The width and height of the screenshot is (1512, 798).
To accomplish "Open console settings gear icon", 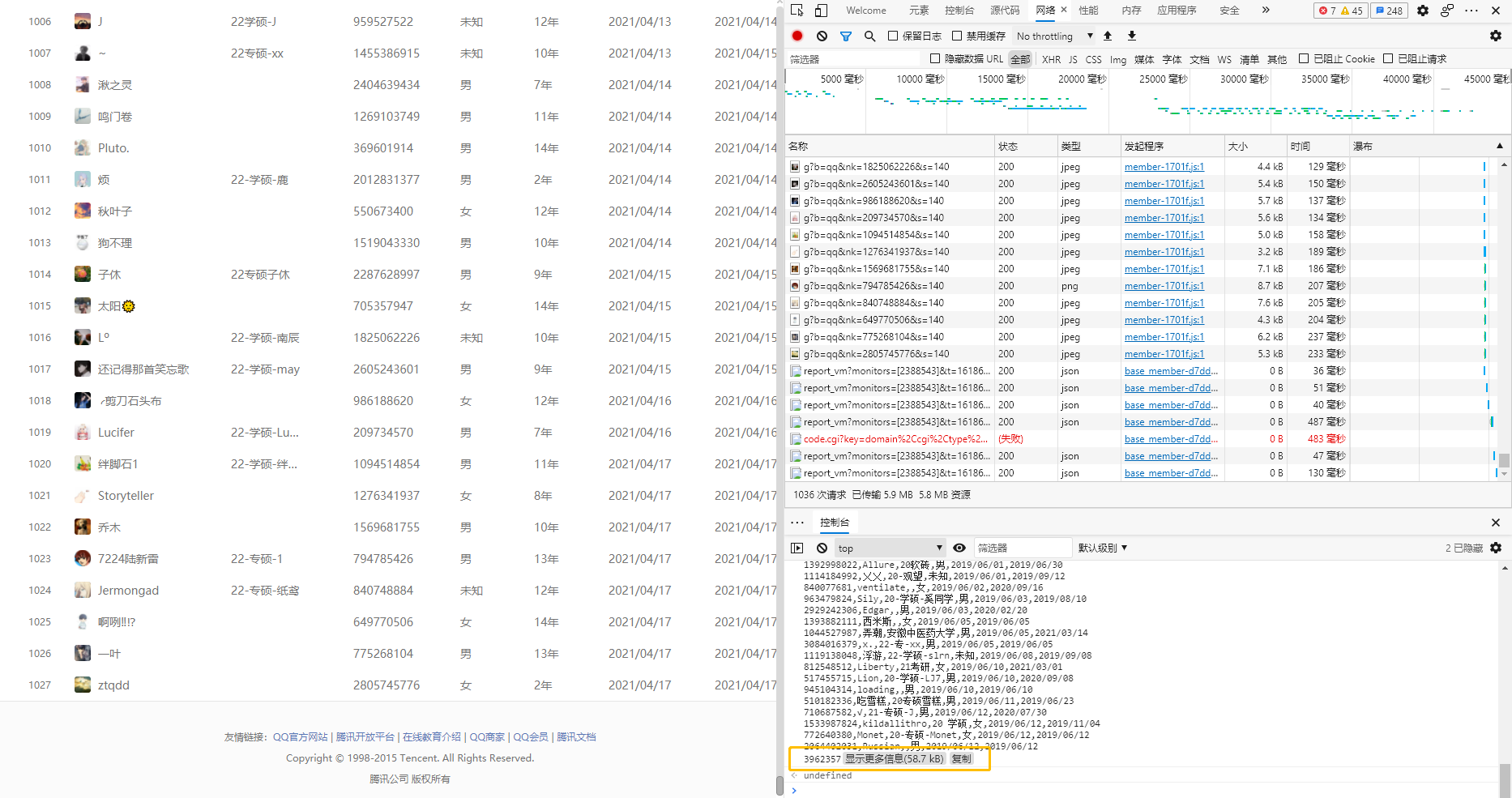I will pyautogui.click(x=1496, y=548).
